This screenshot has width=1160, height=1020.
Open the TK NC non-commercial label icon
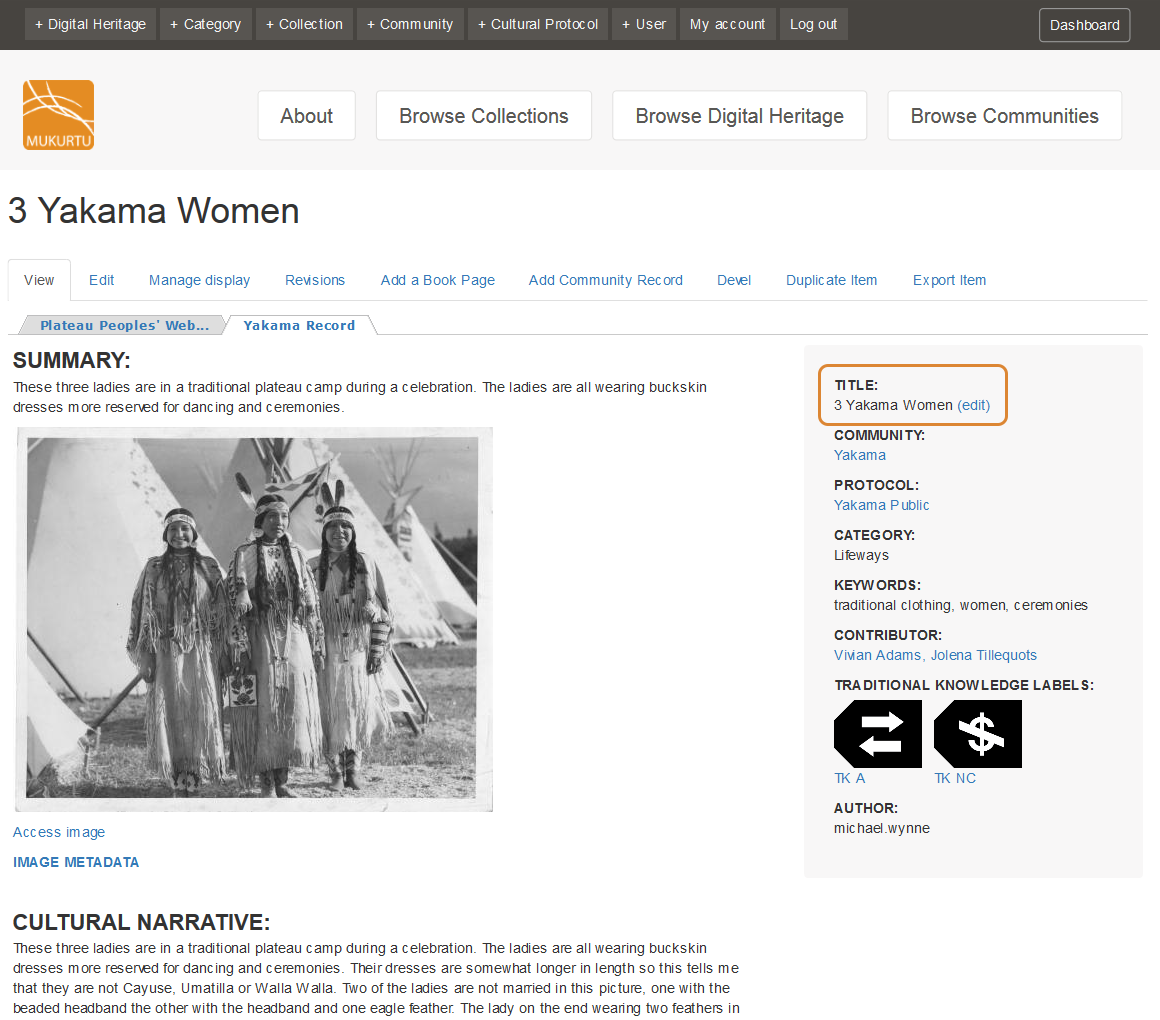pos(977,734)
